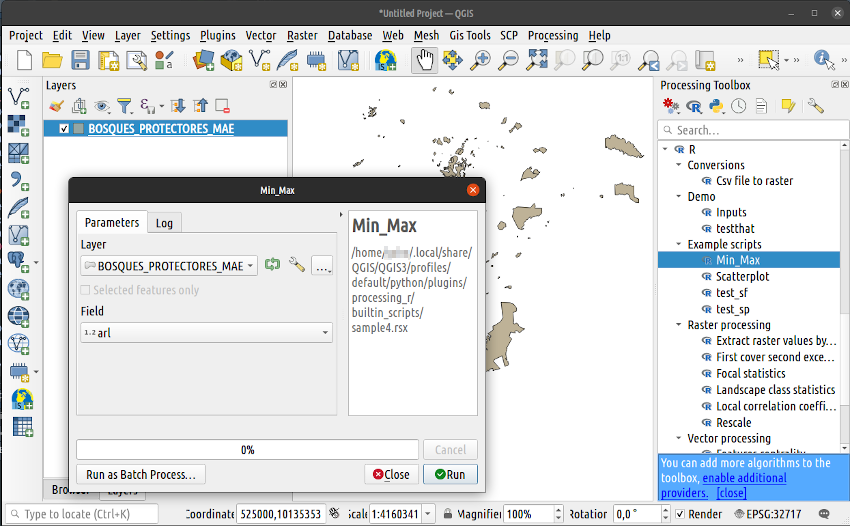
Task: Open project folder icon in toolbar
Action: pos(52,60)
